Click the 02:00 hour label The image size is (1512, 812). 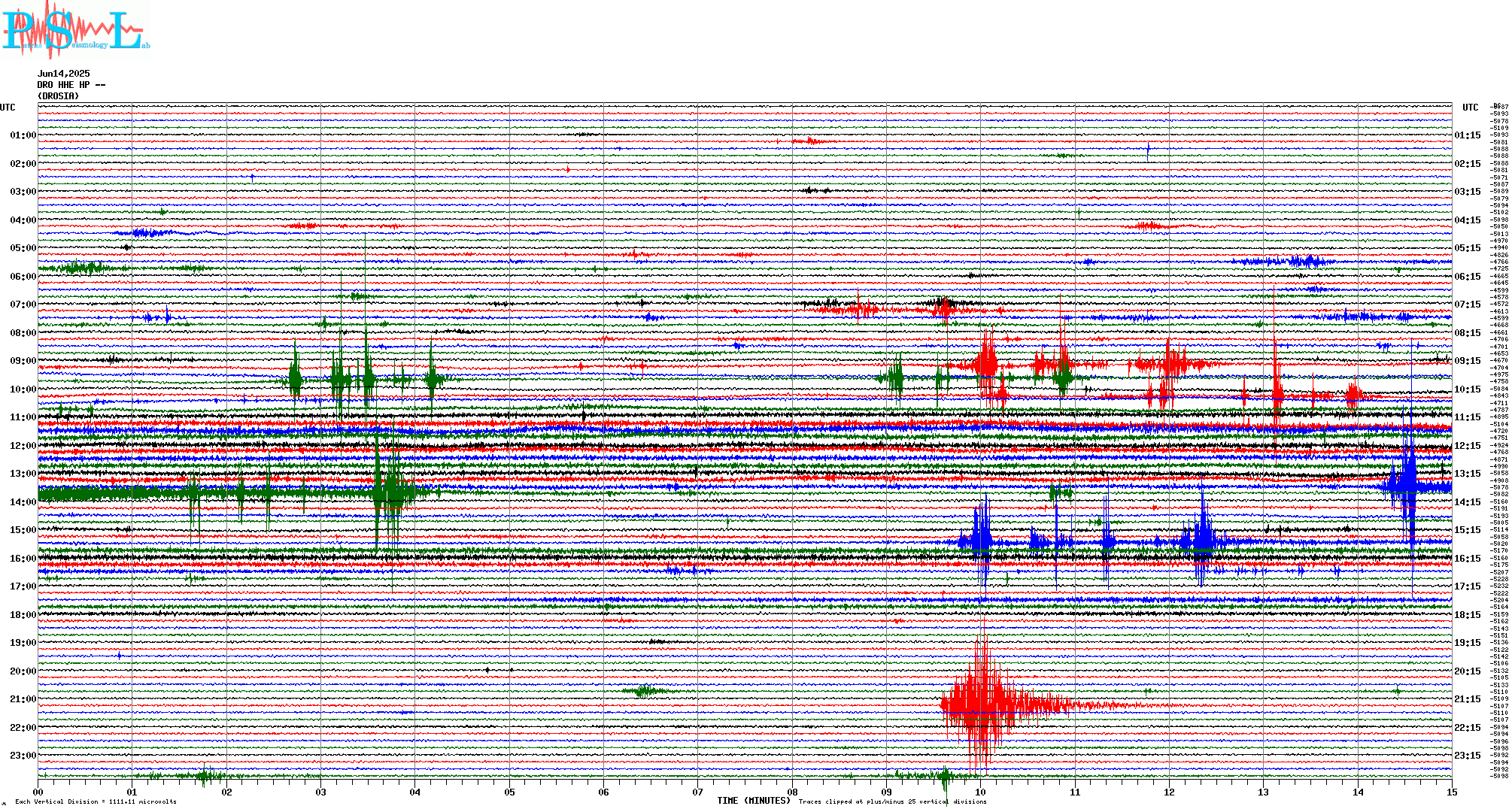(23, 164)
